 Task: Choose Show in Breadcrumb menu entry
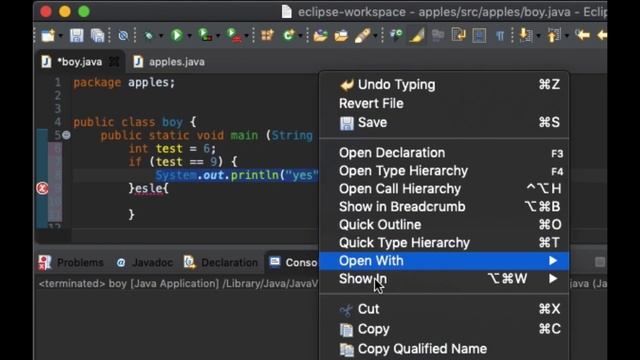pyautogui.click(x=444, y=207)
